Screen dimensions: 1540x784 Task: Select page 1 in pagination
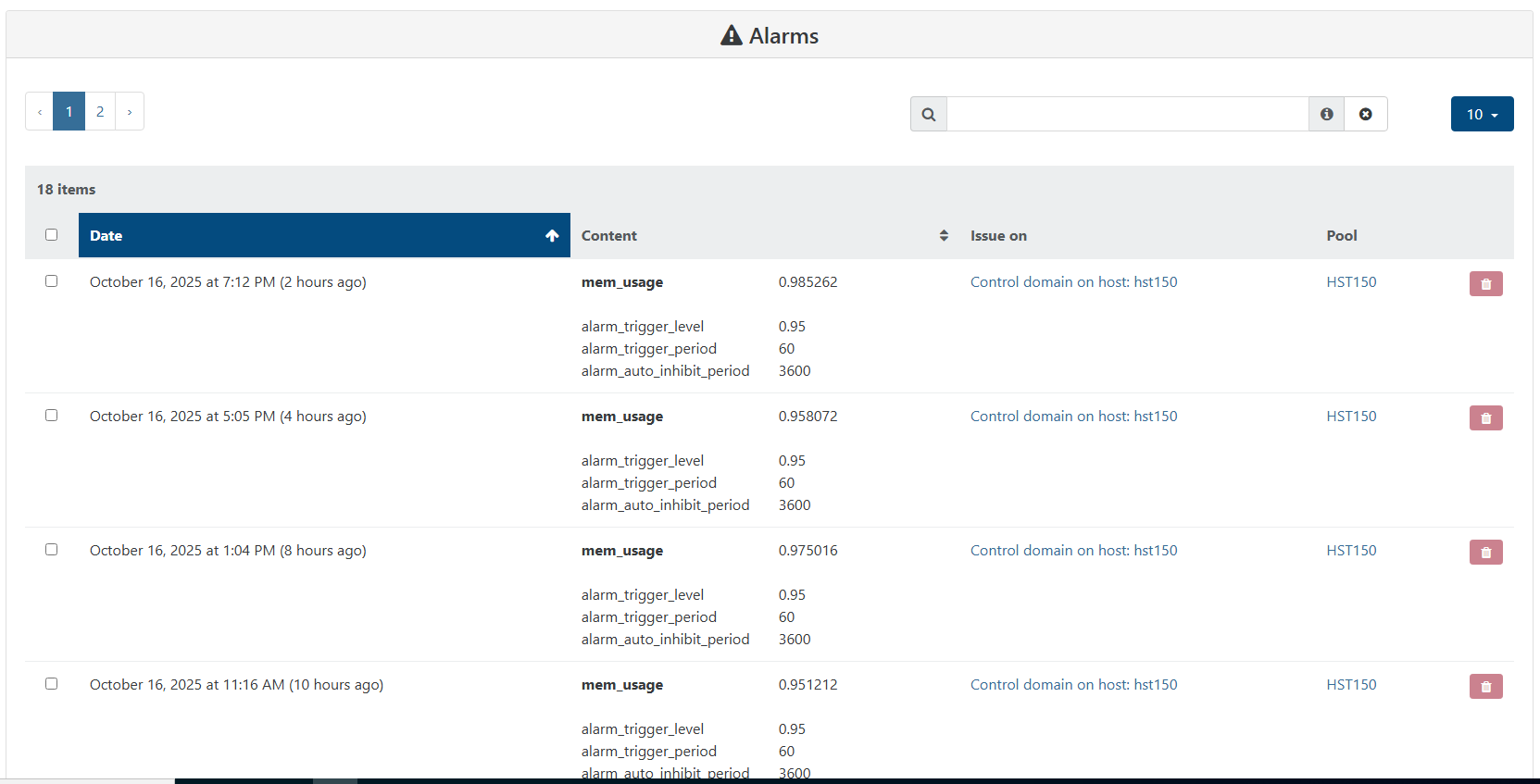point(69,112)
